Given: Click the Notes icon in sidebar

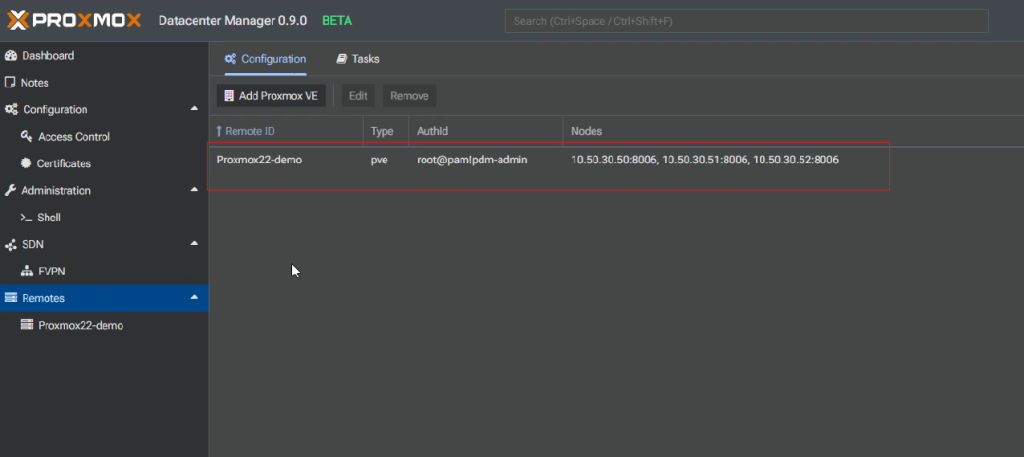Looking at the screenshot, I should tap(12, 83).
